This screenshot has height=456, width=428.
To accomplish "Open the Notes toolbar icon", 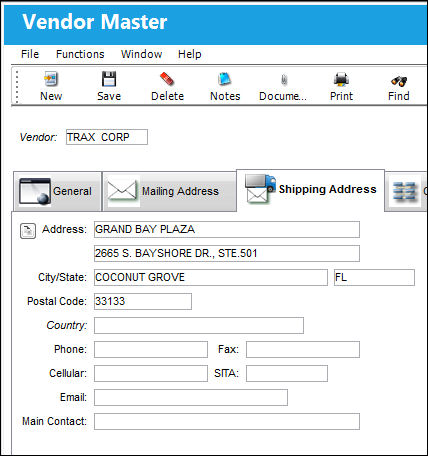I will 225,79.
